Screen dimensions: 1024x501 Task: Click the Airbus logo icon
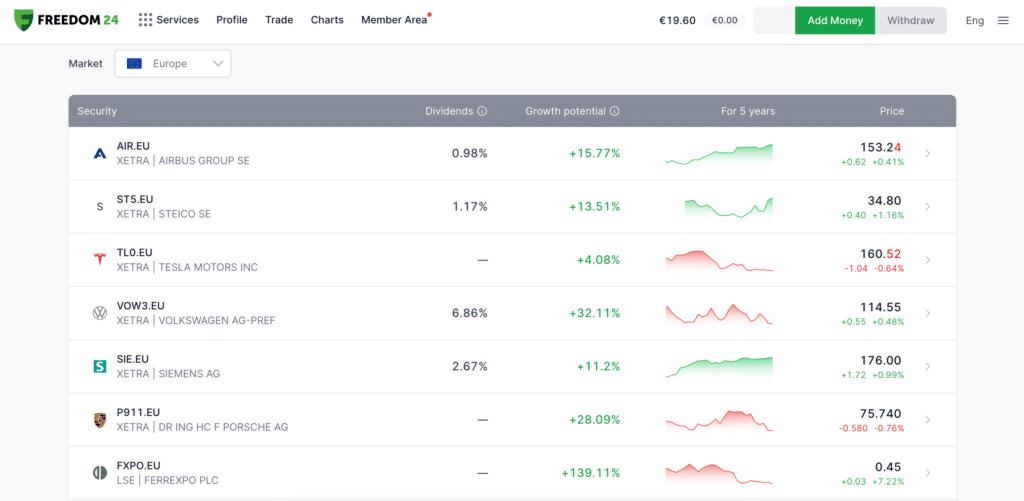pos(99,153)
